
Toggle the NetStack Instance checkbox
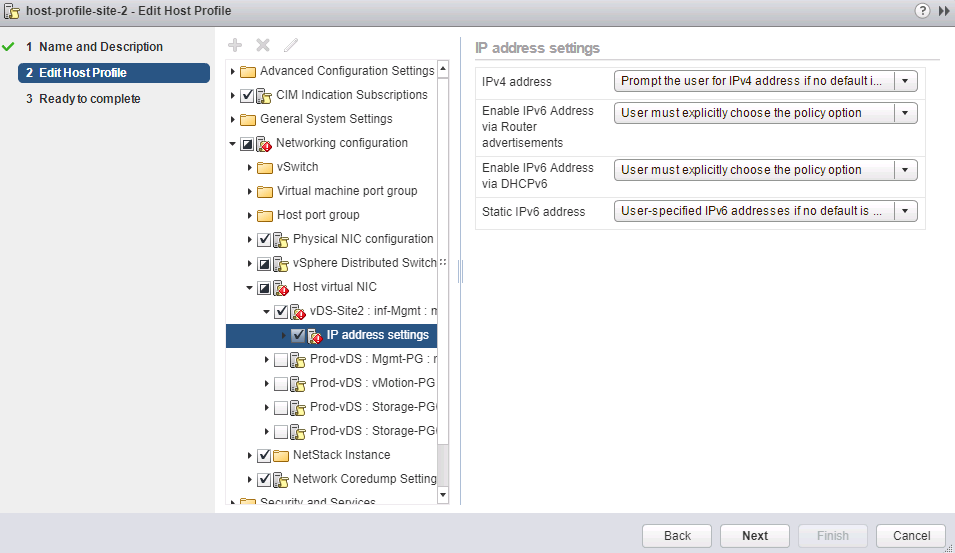pos(264,455)
